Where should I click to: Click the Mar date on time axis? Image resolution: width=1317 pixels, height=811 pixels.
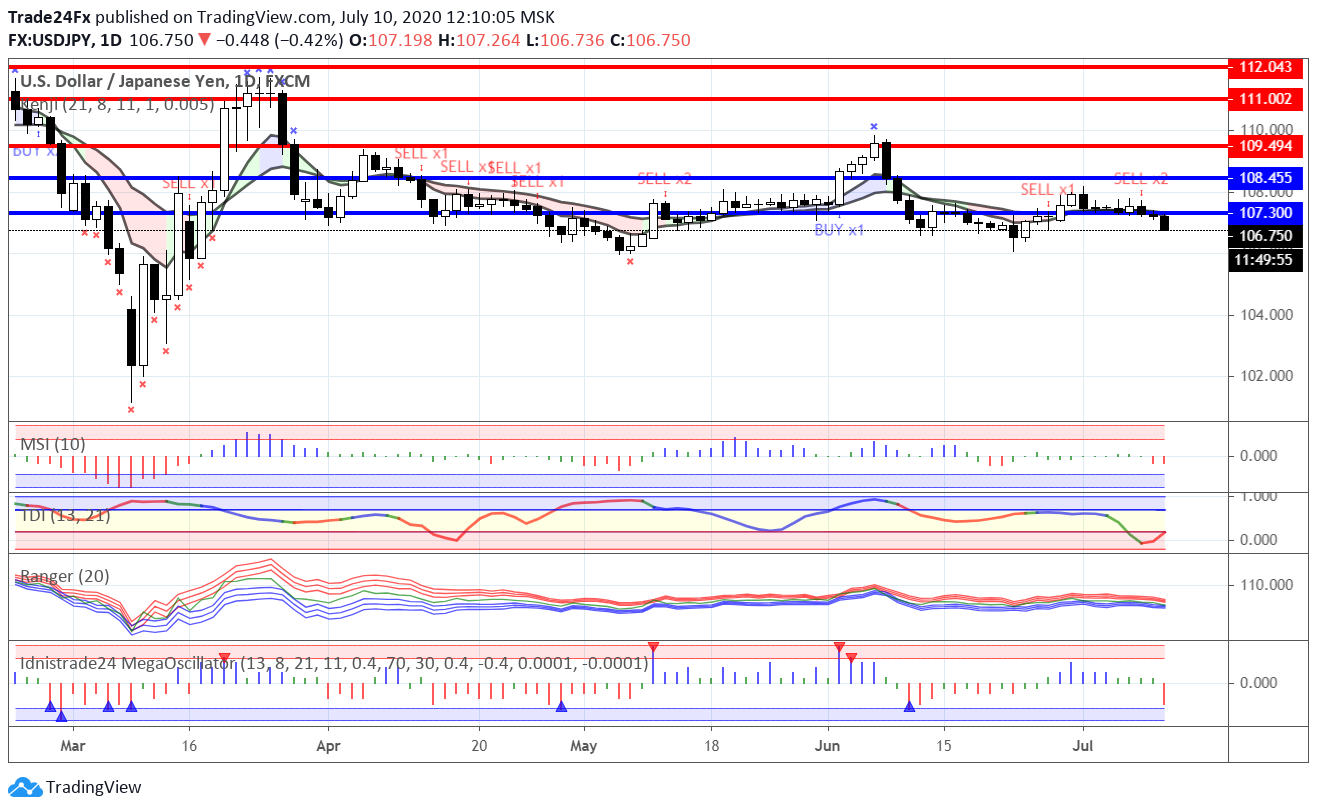coord(72,745)
